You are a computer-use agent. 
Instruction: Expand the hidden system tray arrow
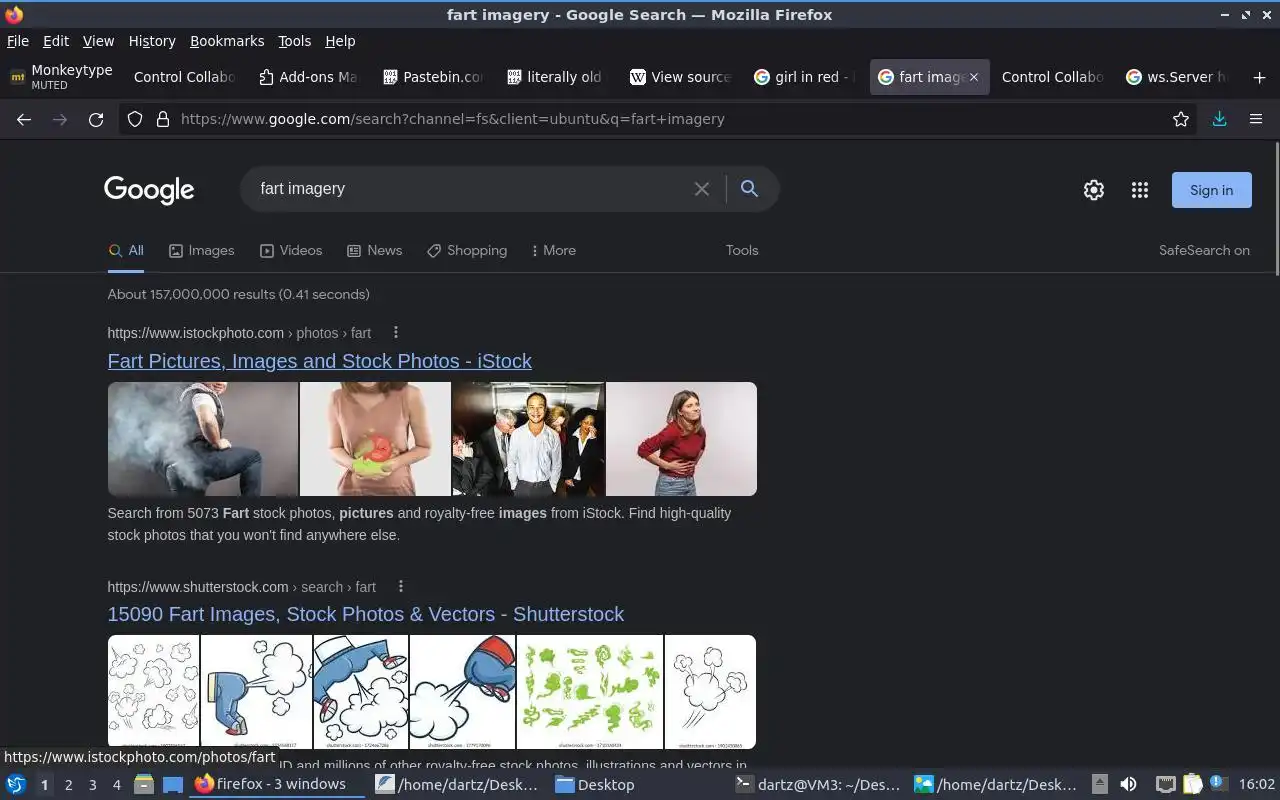pos(1100,784)
